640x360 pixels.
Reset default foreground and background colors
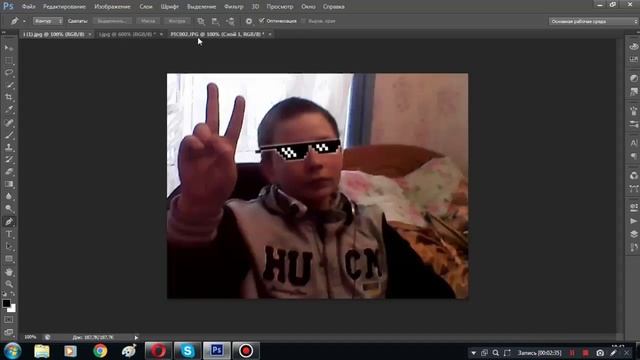[x=4, y=294]
